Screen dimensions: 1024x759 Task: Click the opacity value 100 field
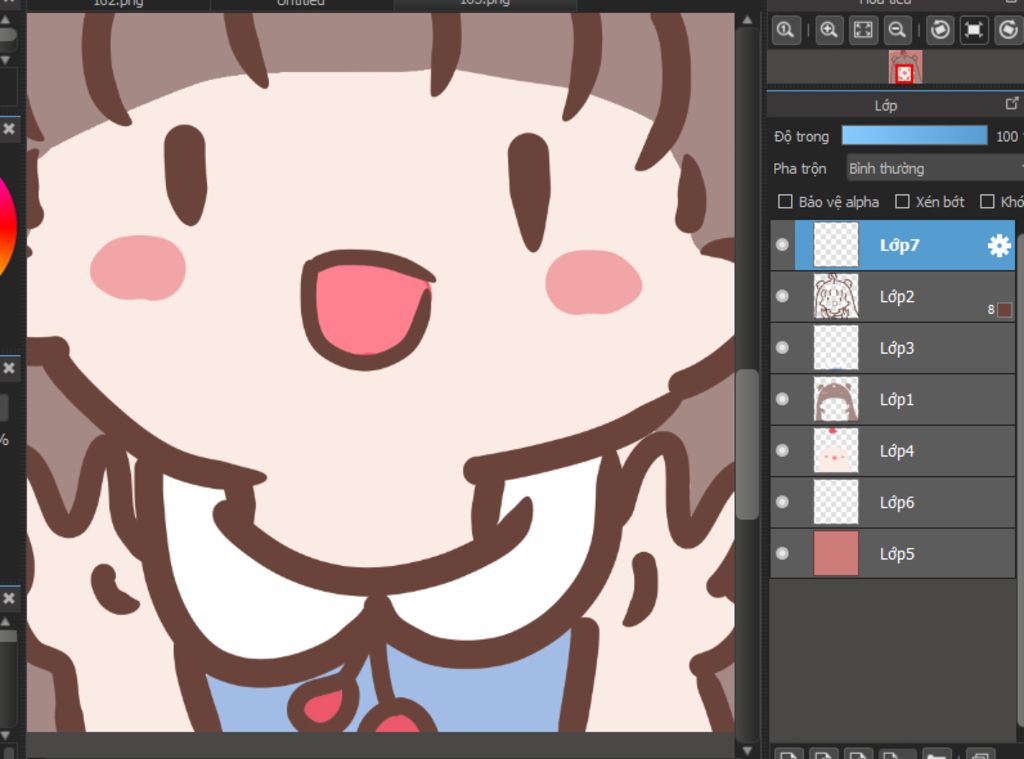tap(1008, 137)
